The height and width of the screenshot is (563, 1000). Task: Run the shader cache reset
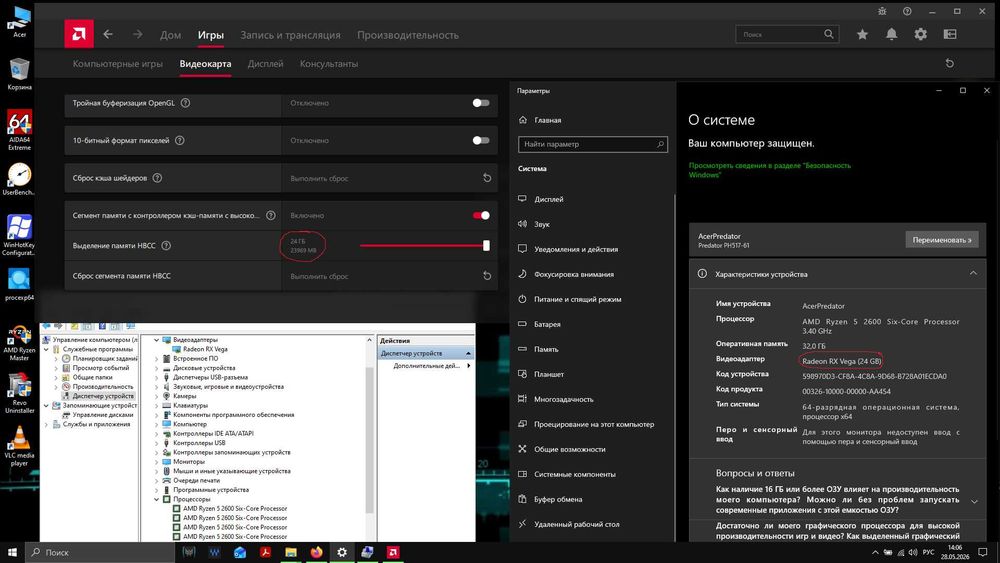point(487,178)
